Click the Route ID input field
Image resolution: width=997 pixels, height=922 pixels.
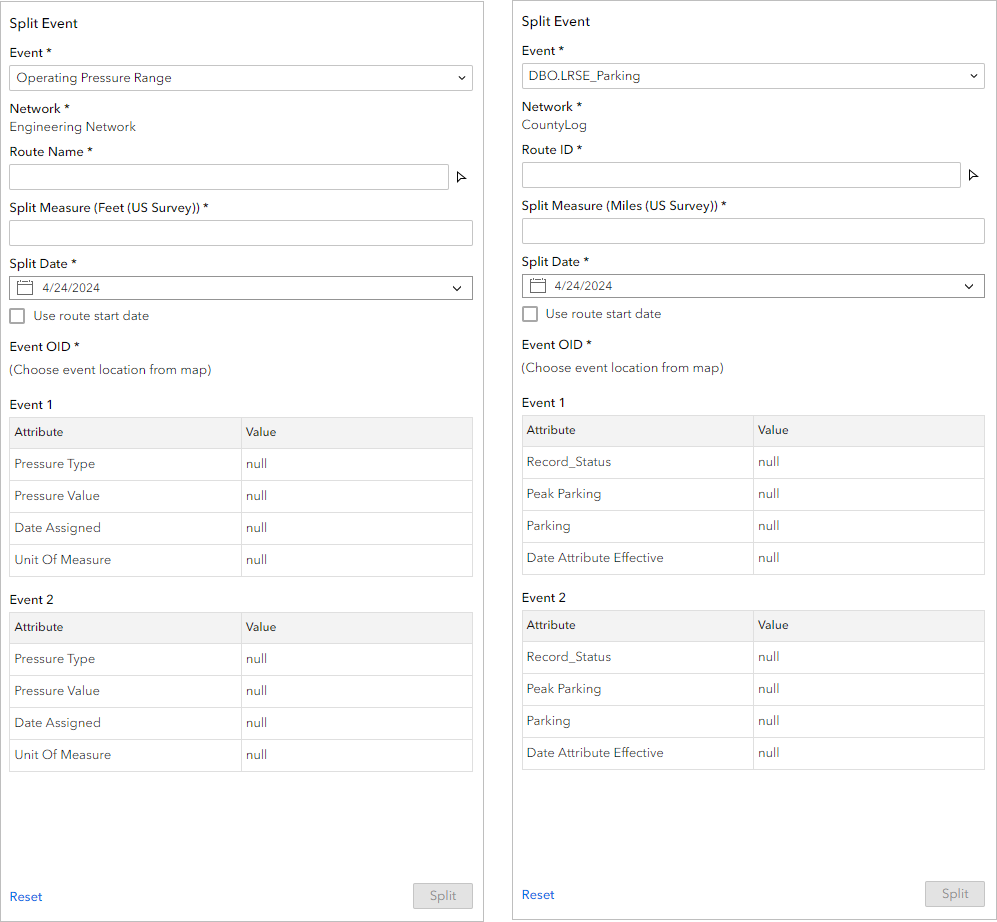pos(741,175)
